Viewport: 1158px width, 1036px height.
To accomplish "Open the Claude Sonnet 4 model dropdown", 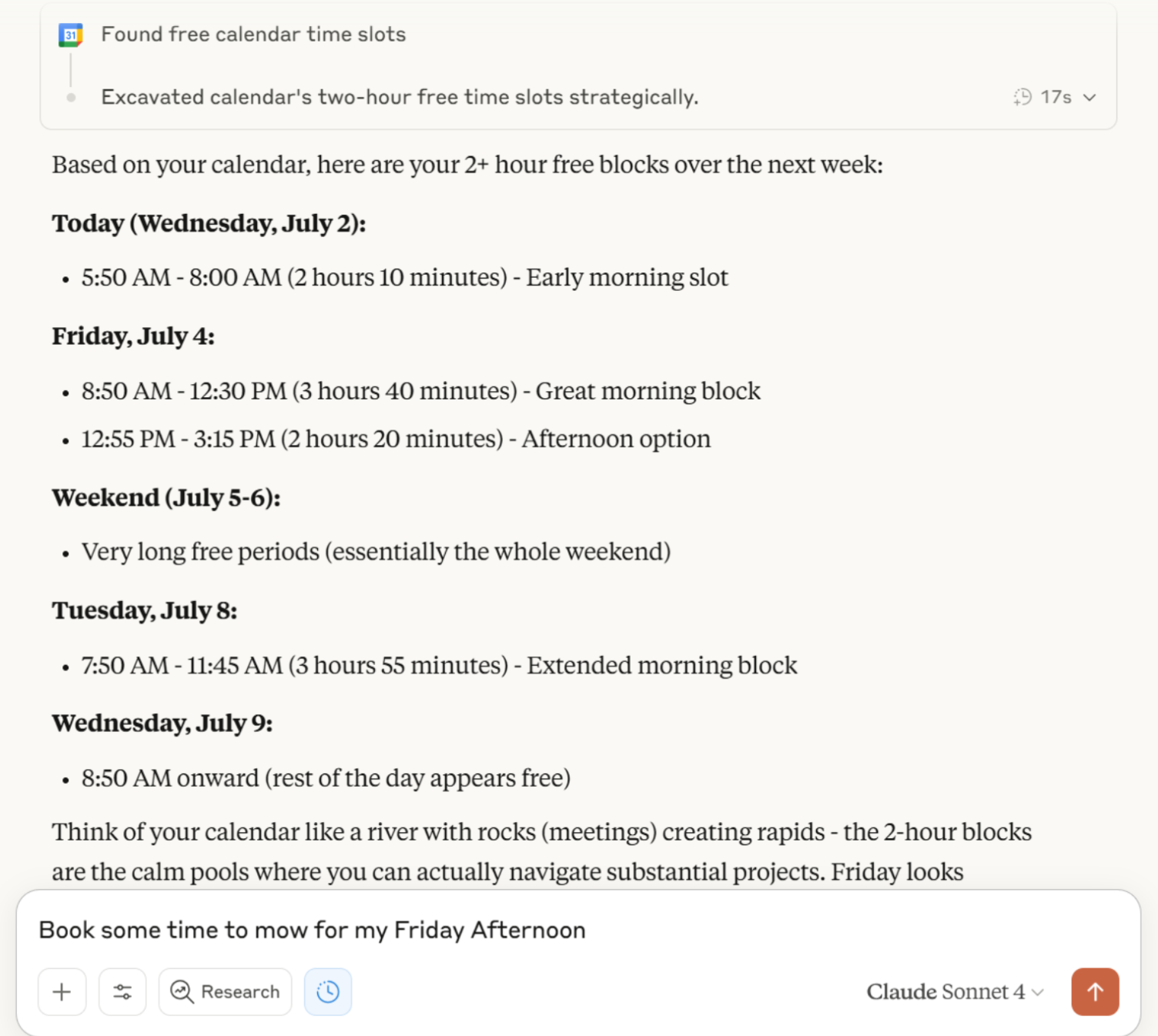I will coord(956,992).
